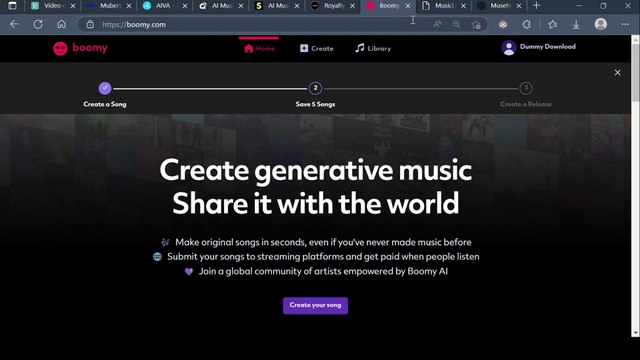Close the Royalty tab
The height and width of the screenshot is (360, 640).
click(x=352, y=6)
